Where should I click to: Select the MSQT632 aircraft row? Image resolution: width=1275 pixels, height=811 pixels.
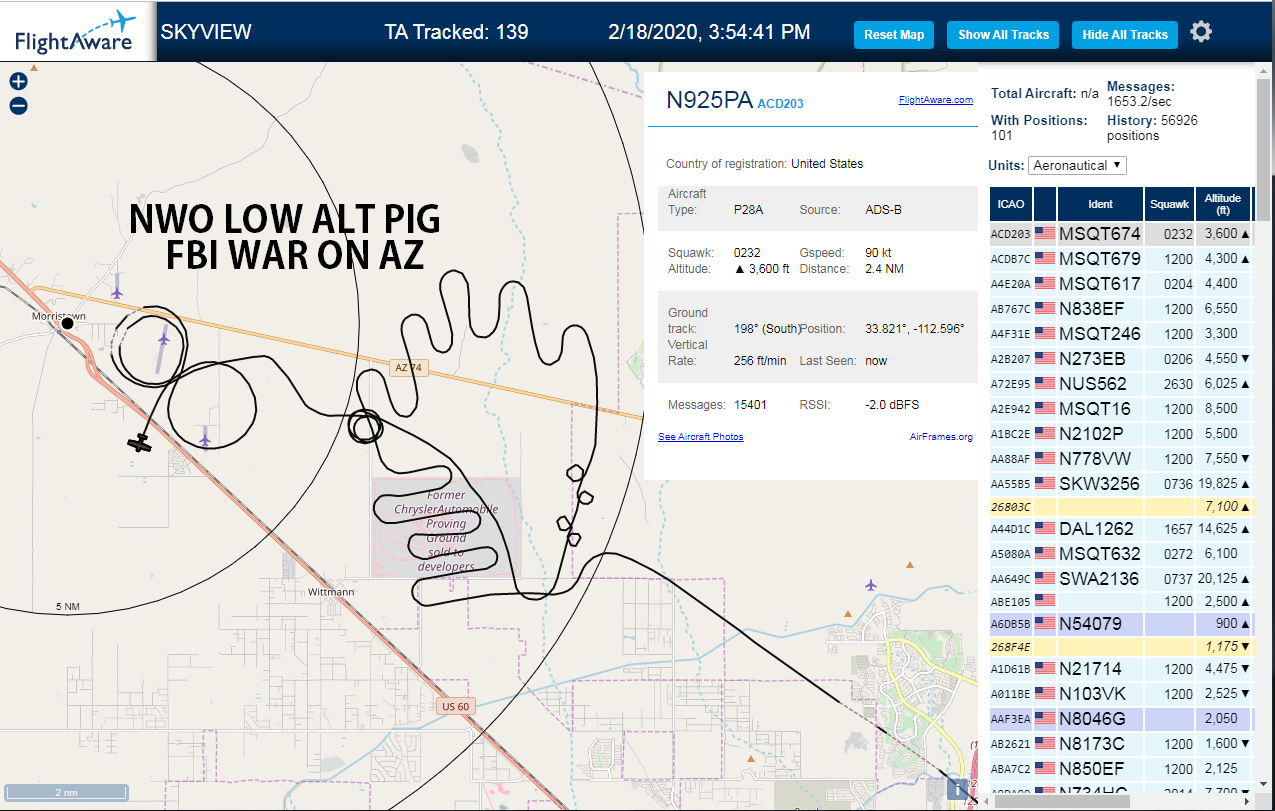click(x=1121, y=554)
